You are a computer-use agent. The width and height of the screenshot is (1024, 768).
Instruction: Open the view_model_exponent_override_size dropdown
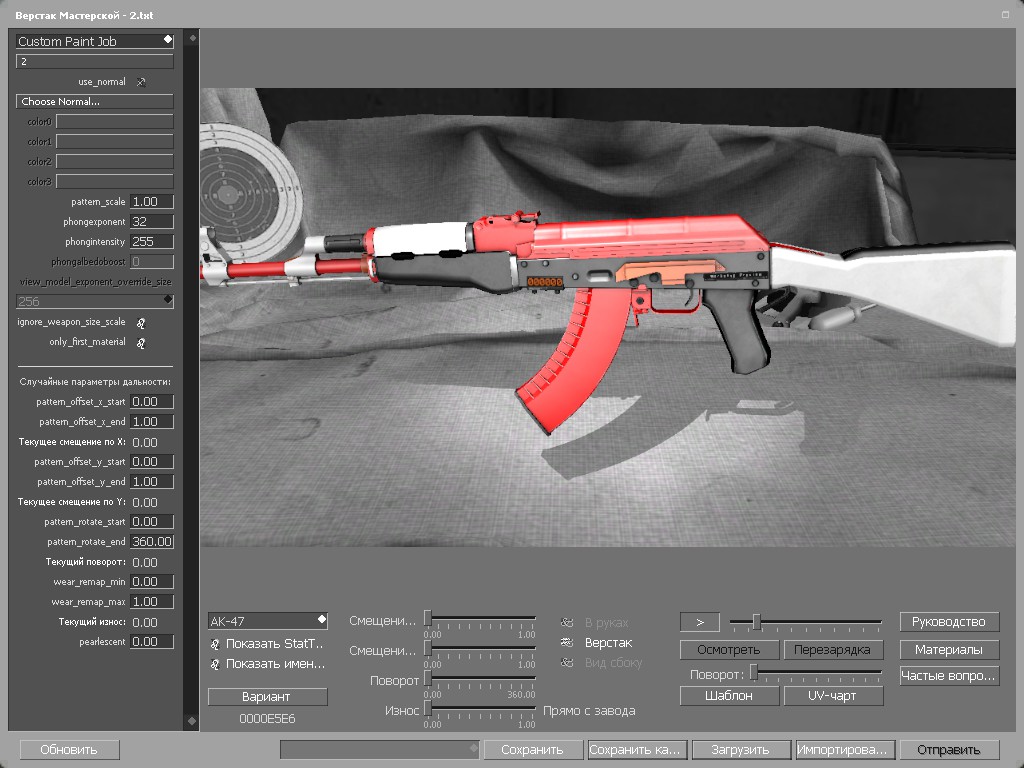95,301
